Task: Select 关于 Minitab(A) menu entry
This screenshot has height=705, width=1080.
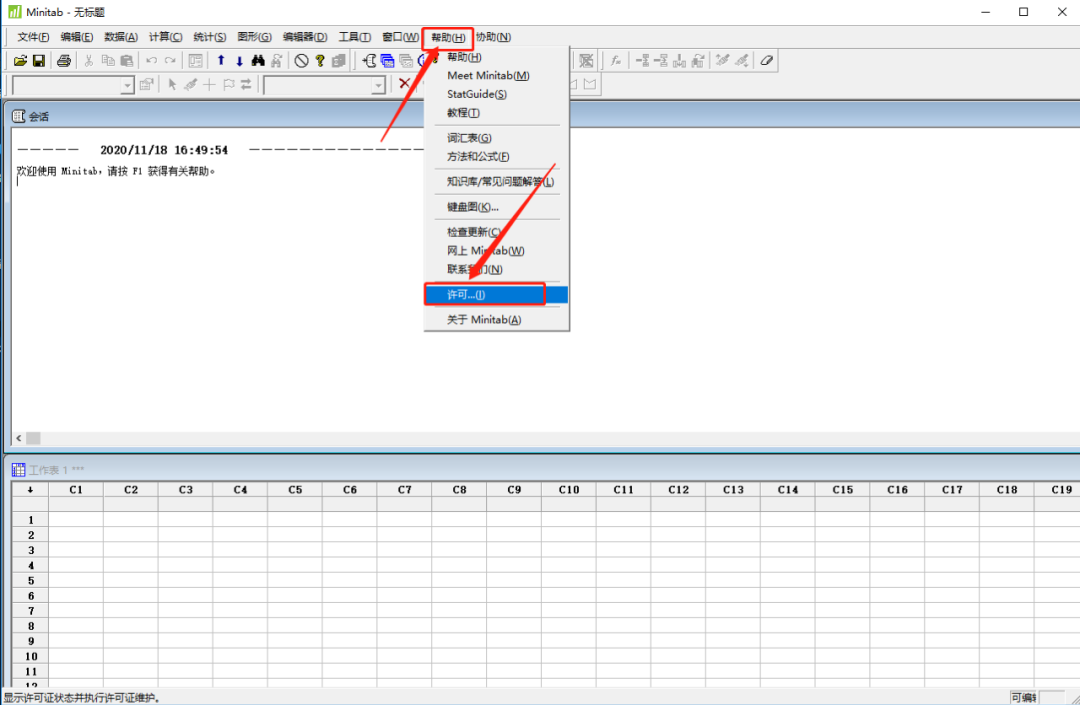Action: pyautogui.click(x=497, y=319)
